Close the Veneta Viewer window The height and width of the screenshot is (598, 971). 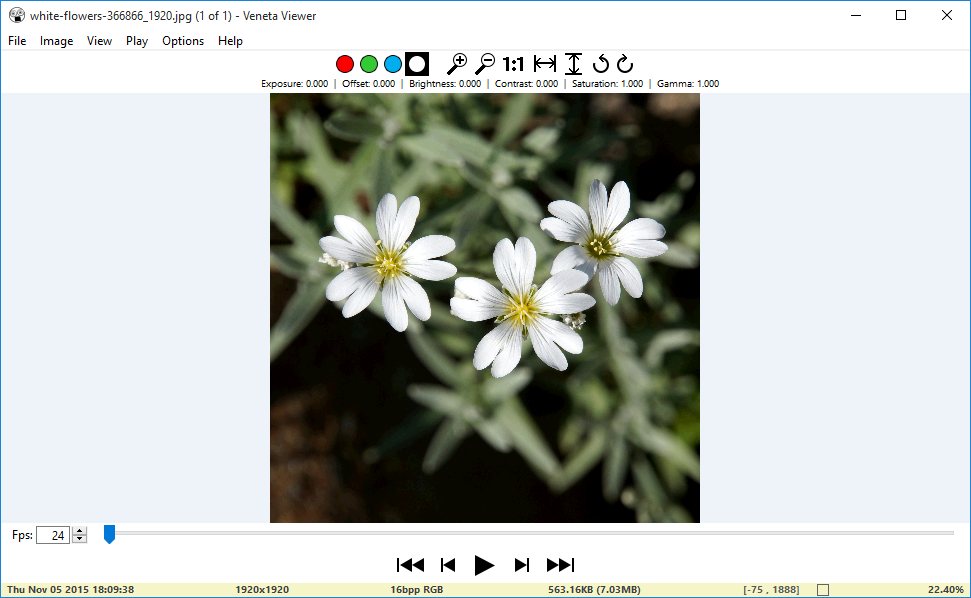click(947, 15)
